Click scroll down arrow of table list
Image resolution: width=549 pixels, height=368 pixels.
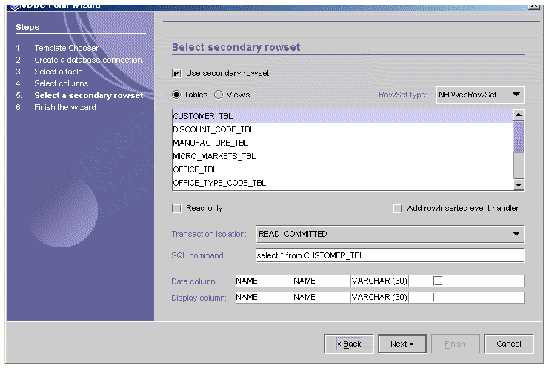coord(519,185)
